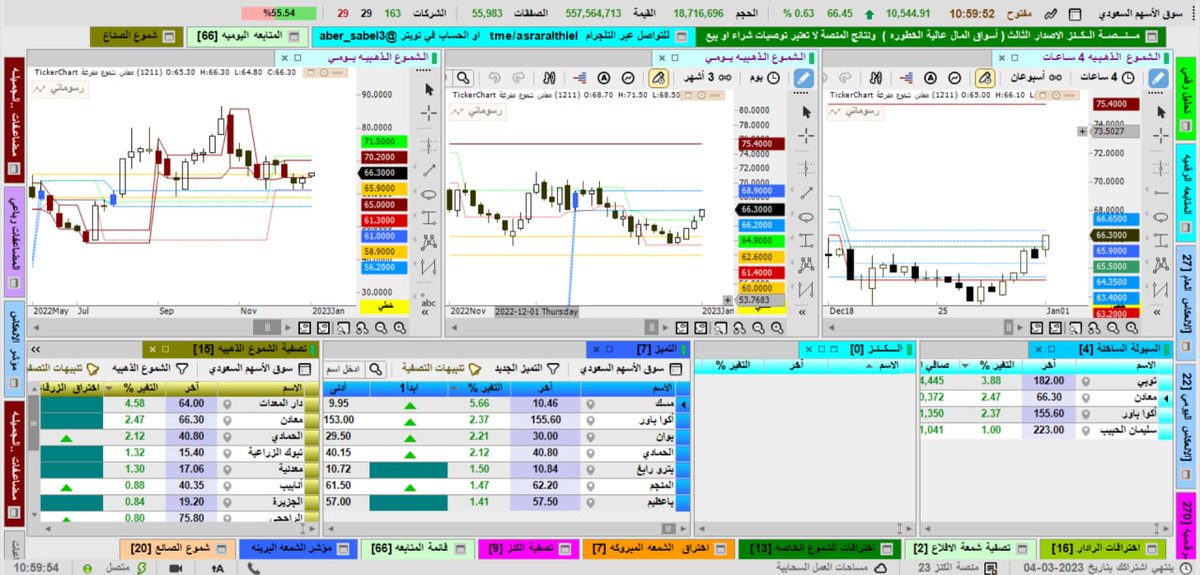Click the ادخل اسم search input field
The width and height of the screenshot is (1200, 575).
pyautogui.click(x=346, y=368)
